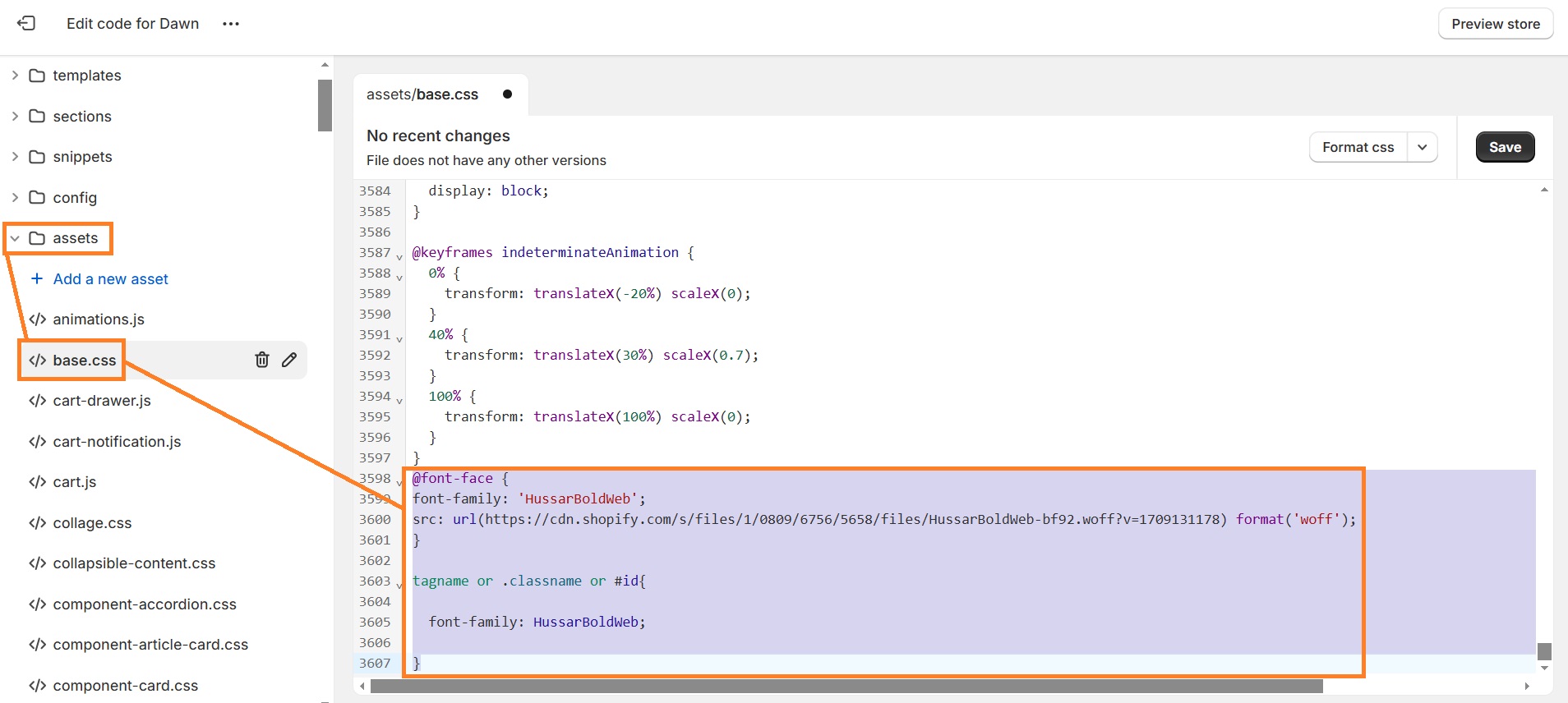Click the editor scroll left arrow

(362, 686)
